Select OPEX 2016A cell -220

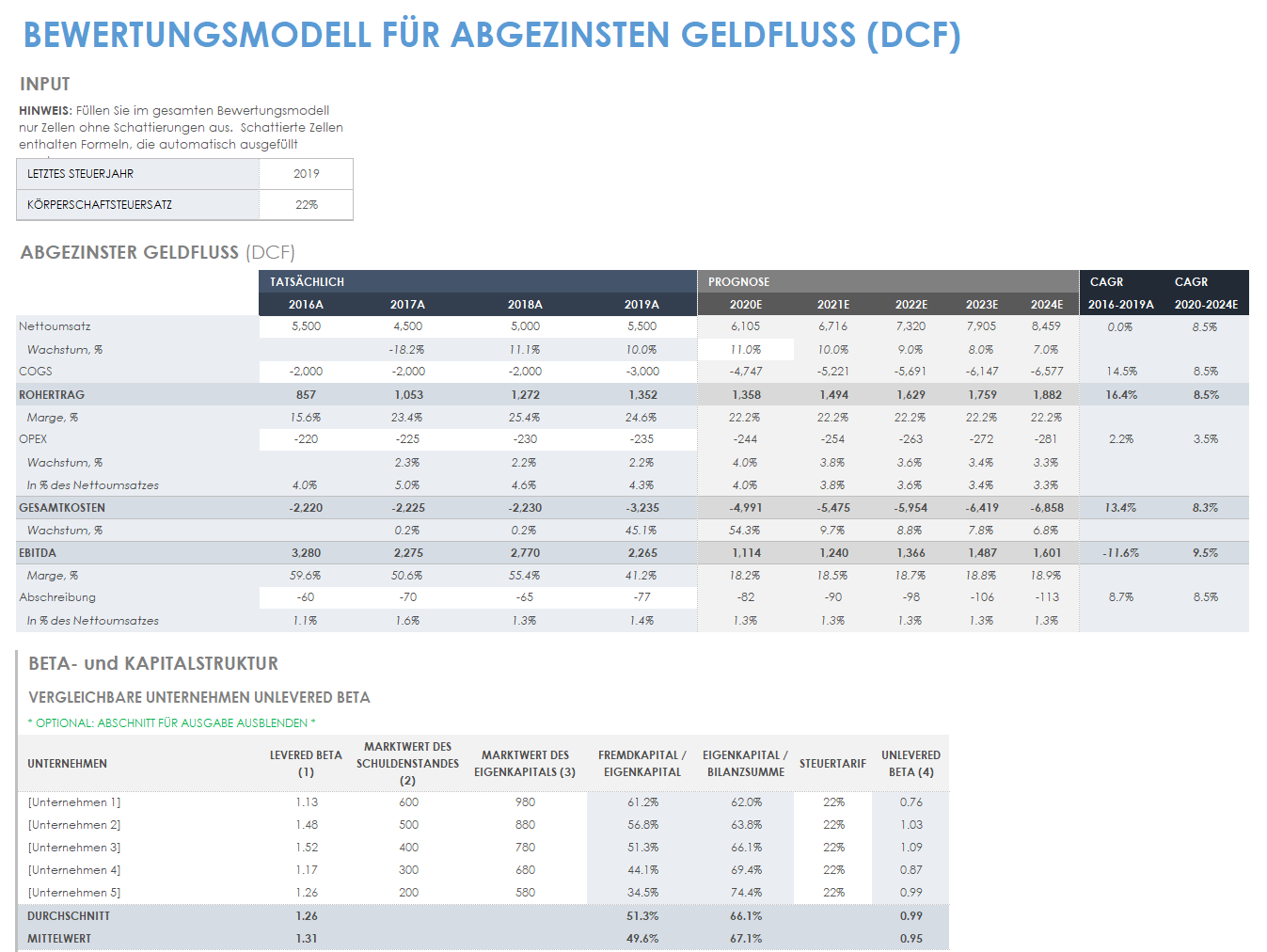pos(306,439)
